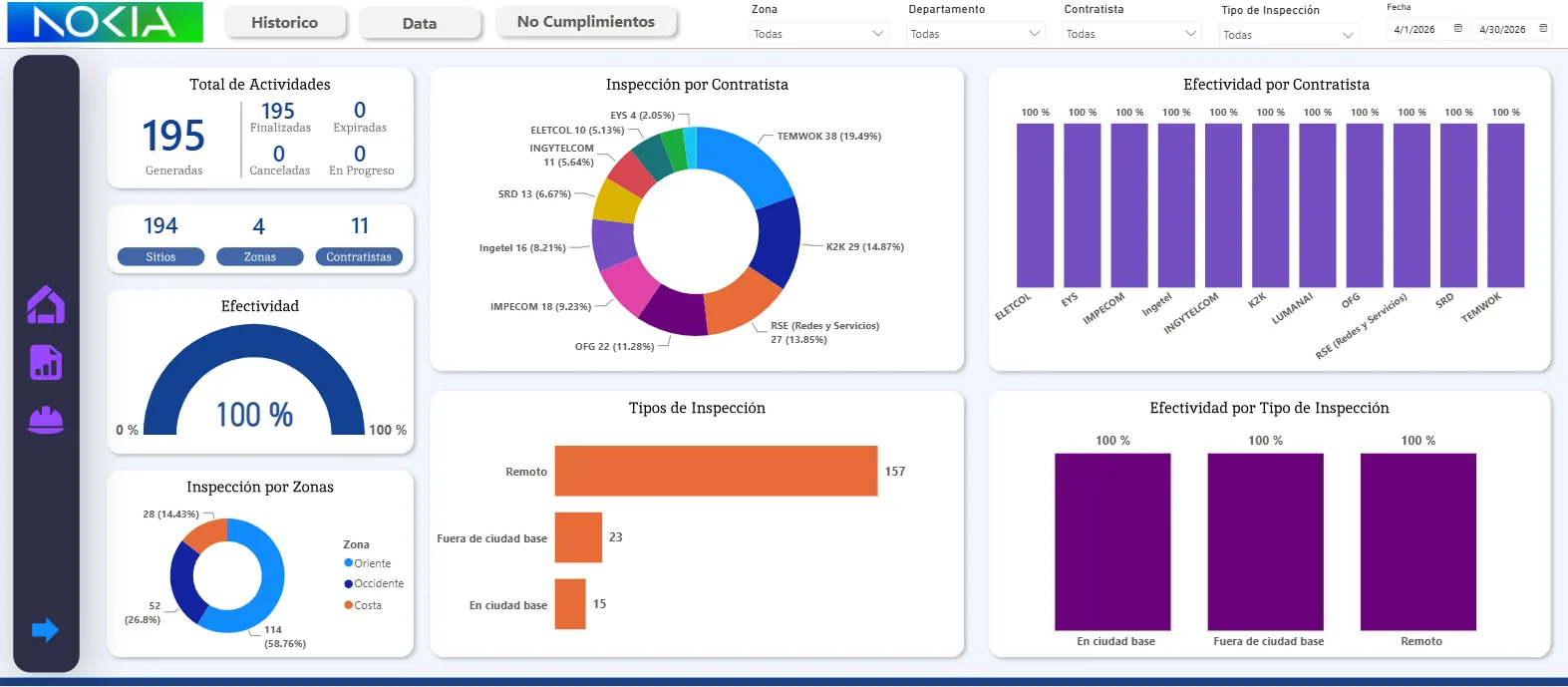This screenshot has height=687, width=1568.
Task: Go to the Historico page
Action: [x=284, y=23]
